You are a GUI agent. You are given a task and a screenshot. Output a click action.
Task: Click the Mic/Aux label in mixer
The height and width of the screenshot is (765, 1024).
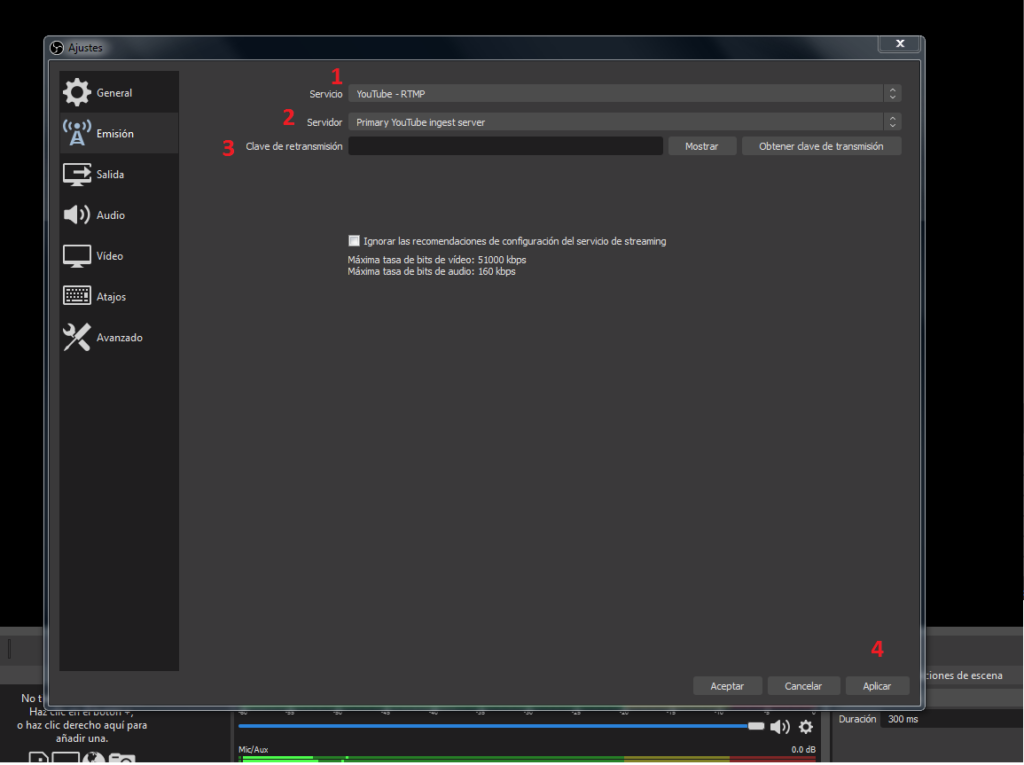coord(253,749)
